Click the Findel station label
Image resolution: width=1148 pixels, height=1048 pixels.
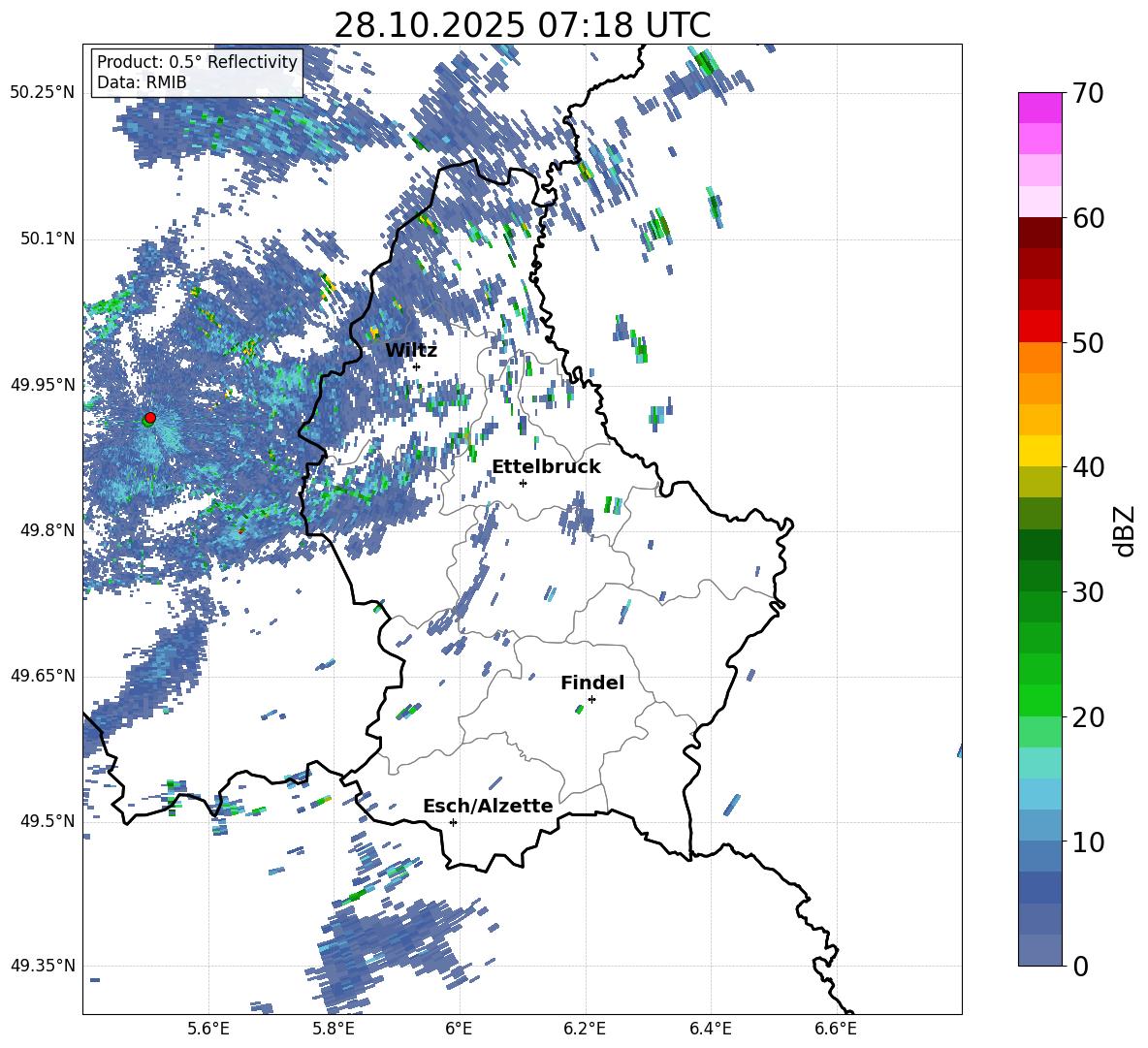(592, 683)
